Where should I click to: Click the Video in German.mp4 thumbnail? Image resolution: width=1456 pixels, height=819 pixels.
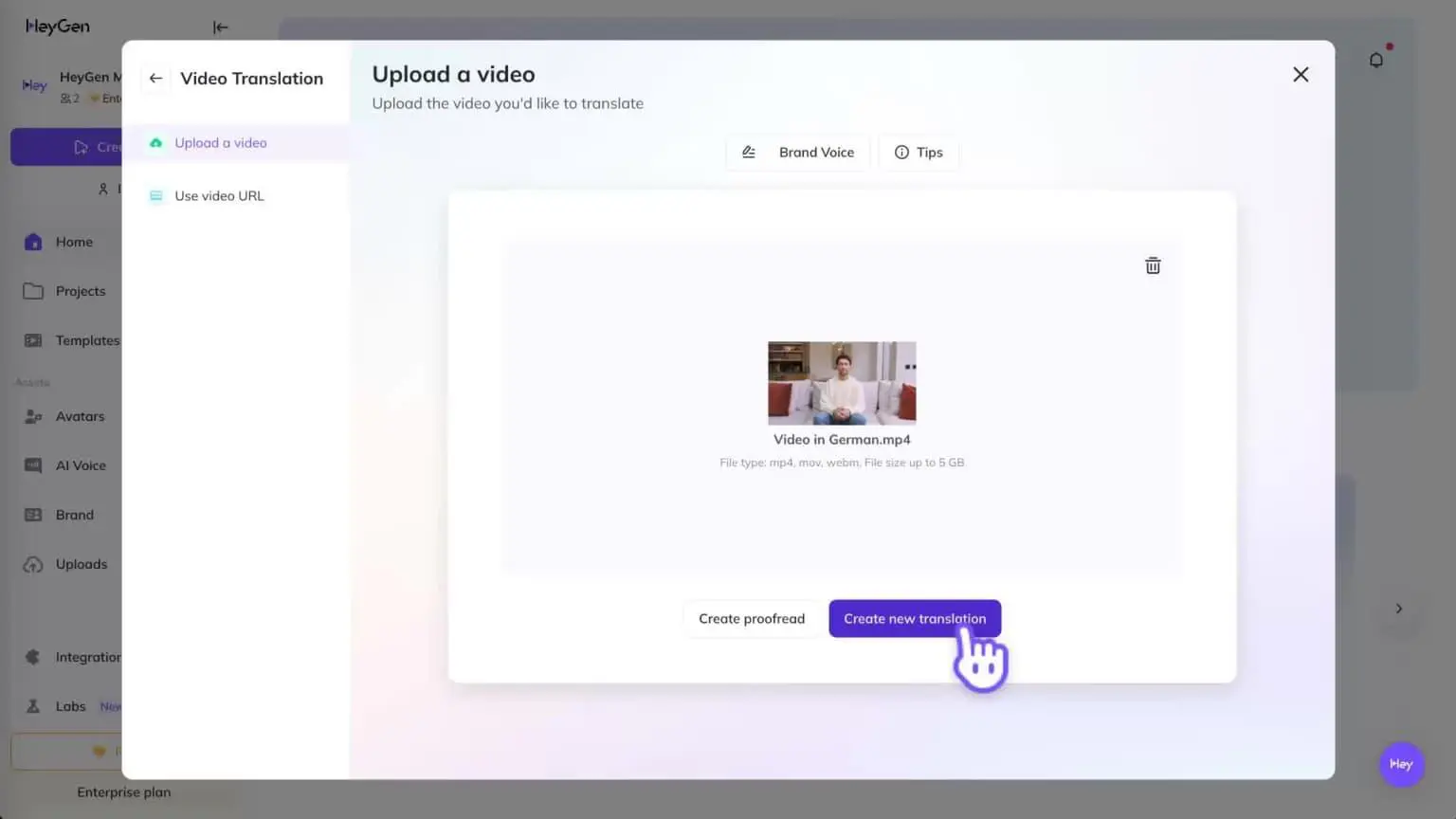point(842,383)
